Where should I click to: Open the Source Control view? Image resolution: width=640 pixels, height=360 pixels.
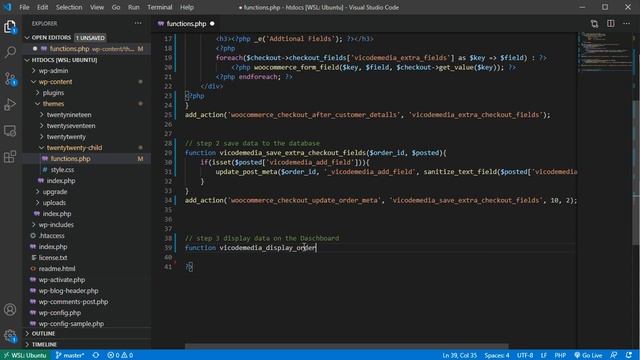click(x=10, y=78)
